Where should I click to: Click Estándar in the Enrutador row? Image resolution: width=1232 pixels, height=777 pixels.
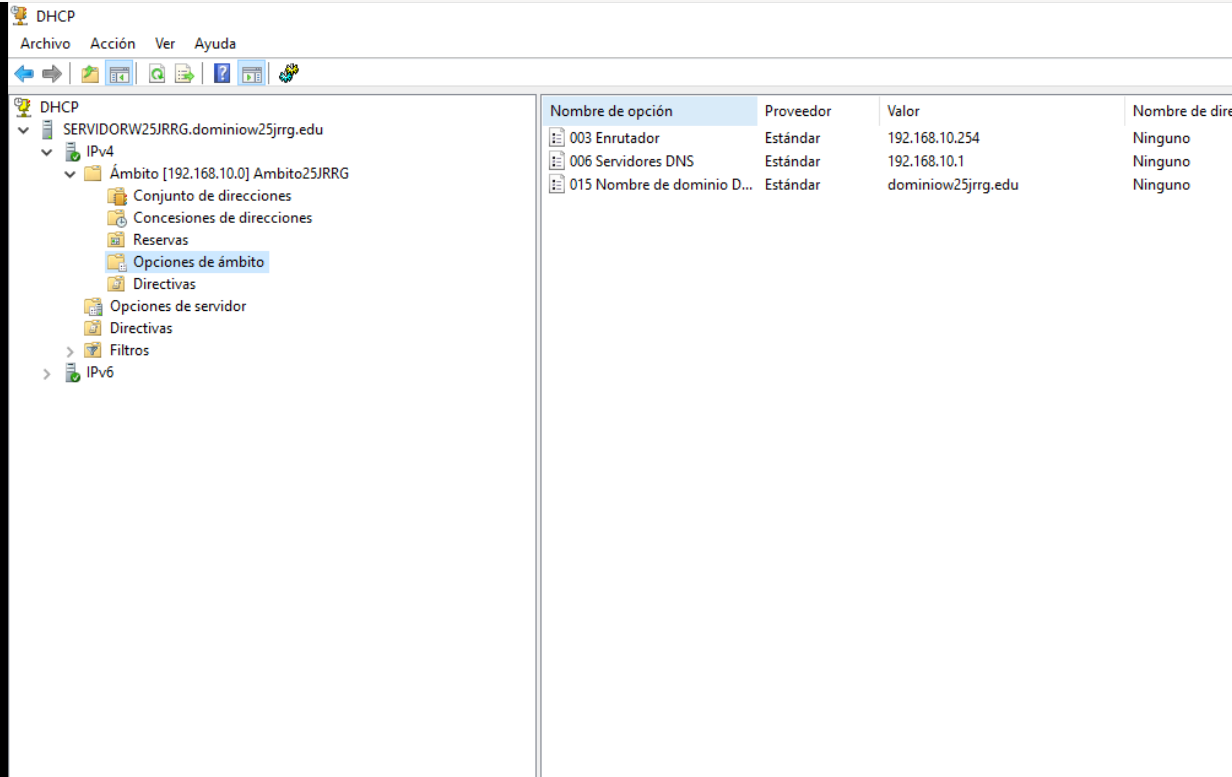[792, 138]
